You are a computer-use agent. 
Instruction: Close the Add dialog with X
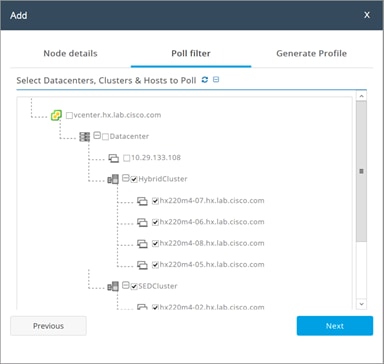click(x=367, y=15)
